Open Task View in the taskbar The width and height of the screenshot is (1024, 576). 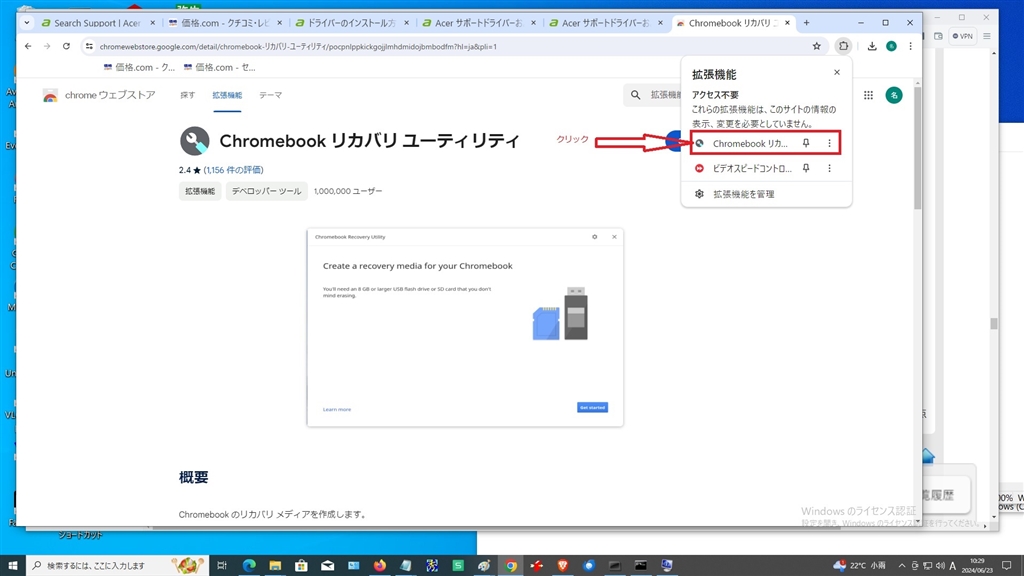222,566
